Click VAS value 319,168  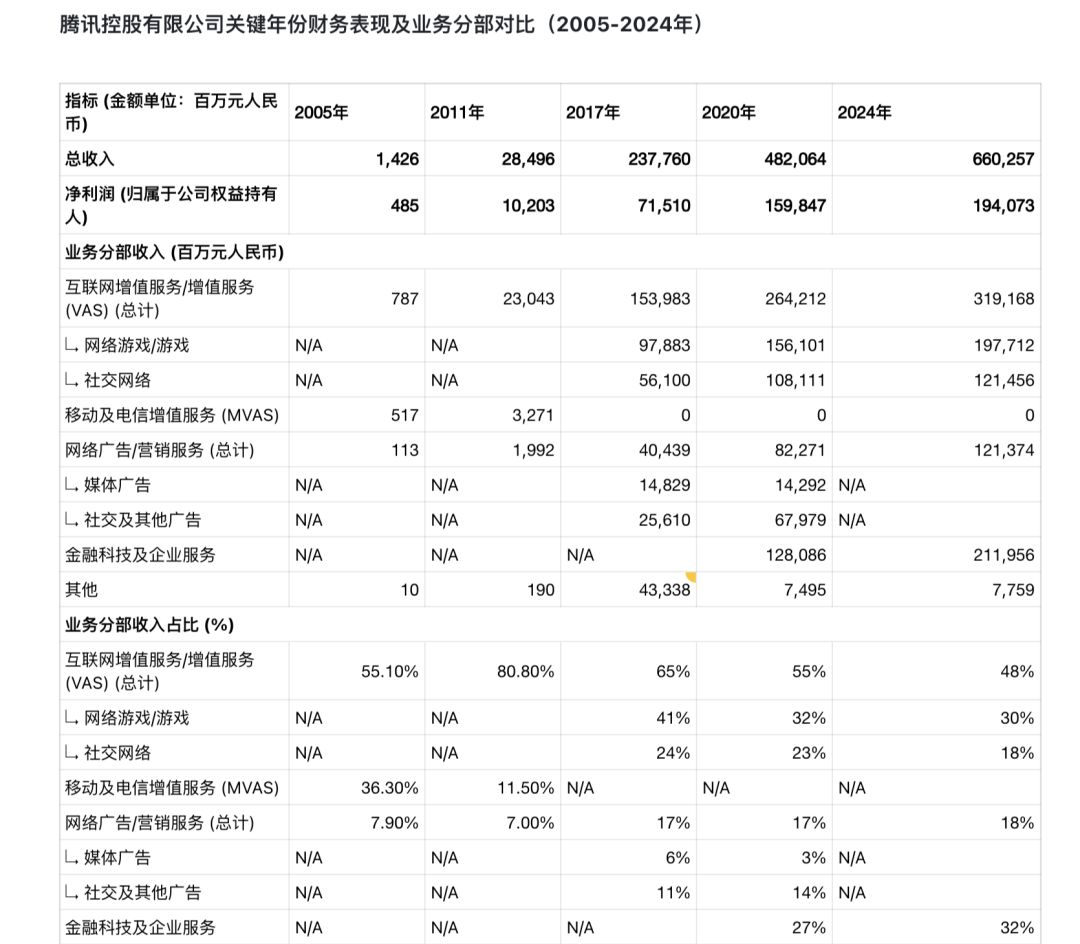1004,299
